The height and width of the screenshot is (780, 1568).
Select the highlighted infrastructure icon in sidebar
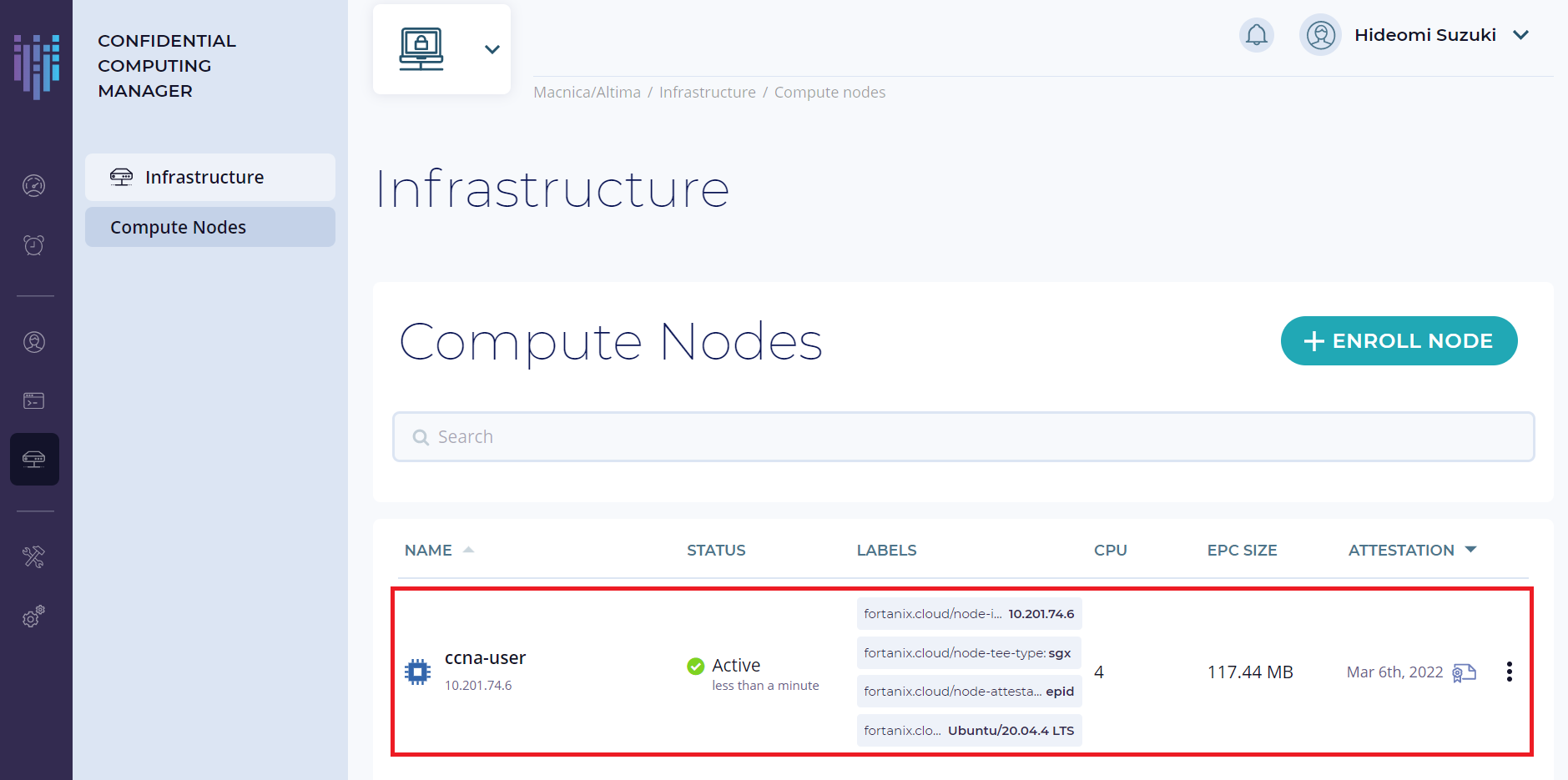coord(34,459)
